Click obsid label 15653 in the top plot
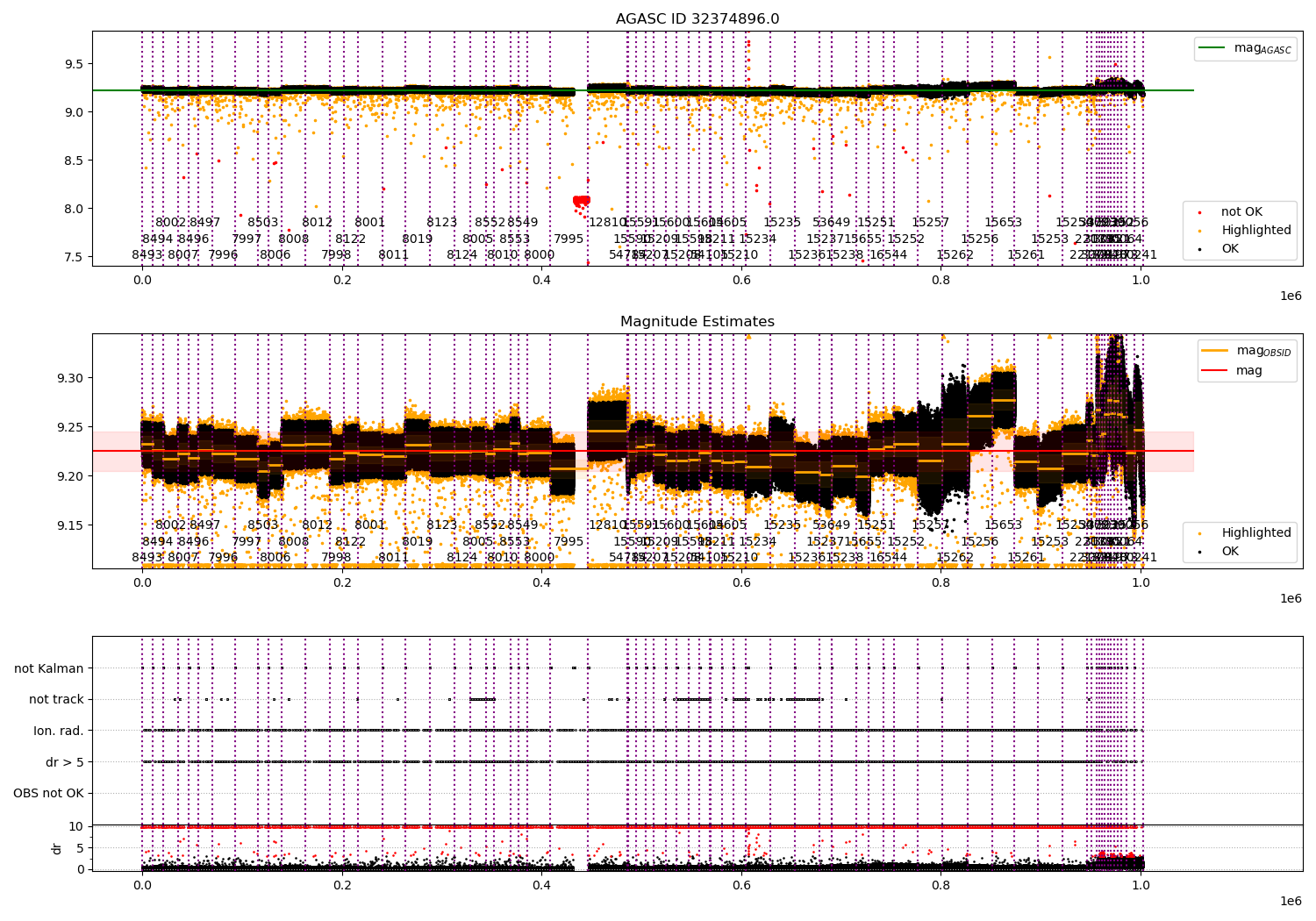Viewport: 1316px width, 921px height. tap(1004, 223)
